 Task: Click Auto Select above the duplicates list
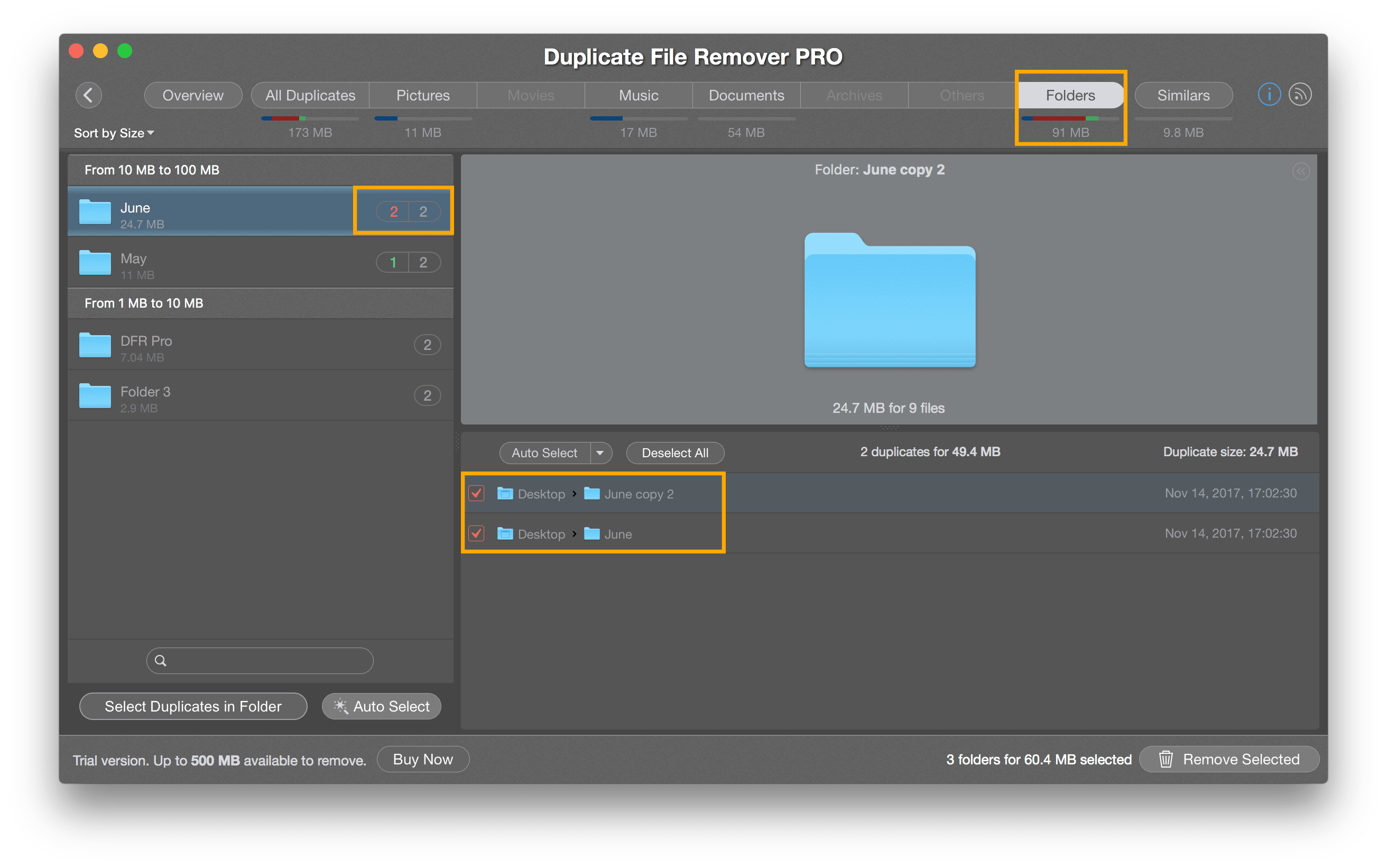pyautogui.click(x=544, y=453)
